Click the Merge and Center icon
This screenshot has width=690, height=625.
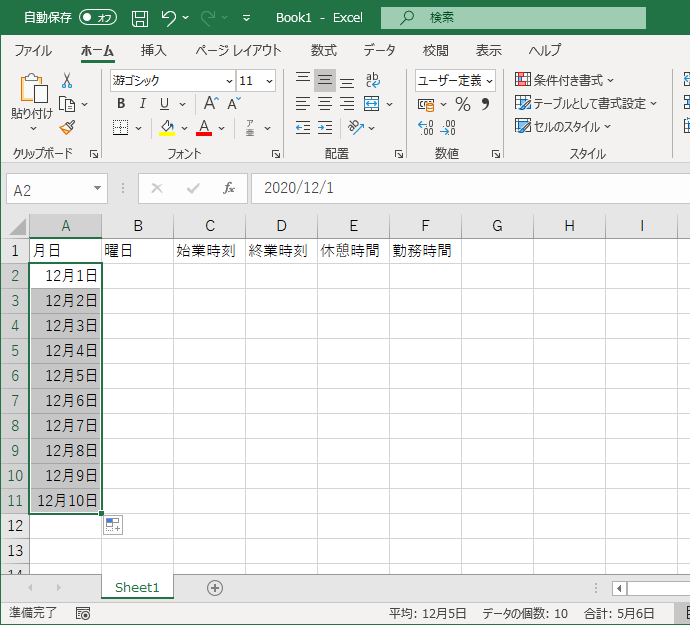[x=371, y=104]
